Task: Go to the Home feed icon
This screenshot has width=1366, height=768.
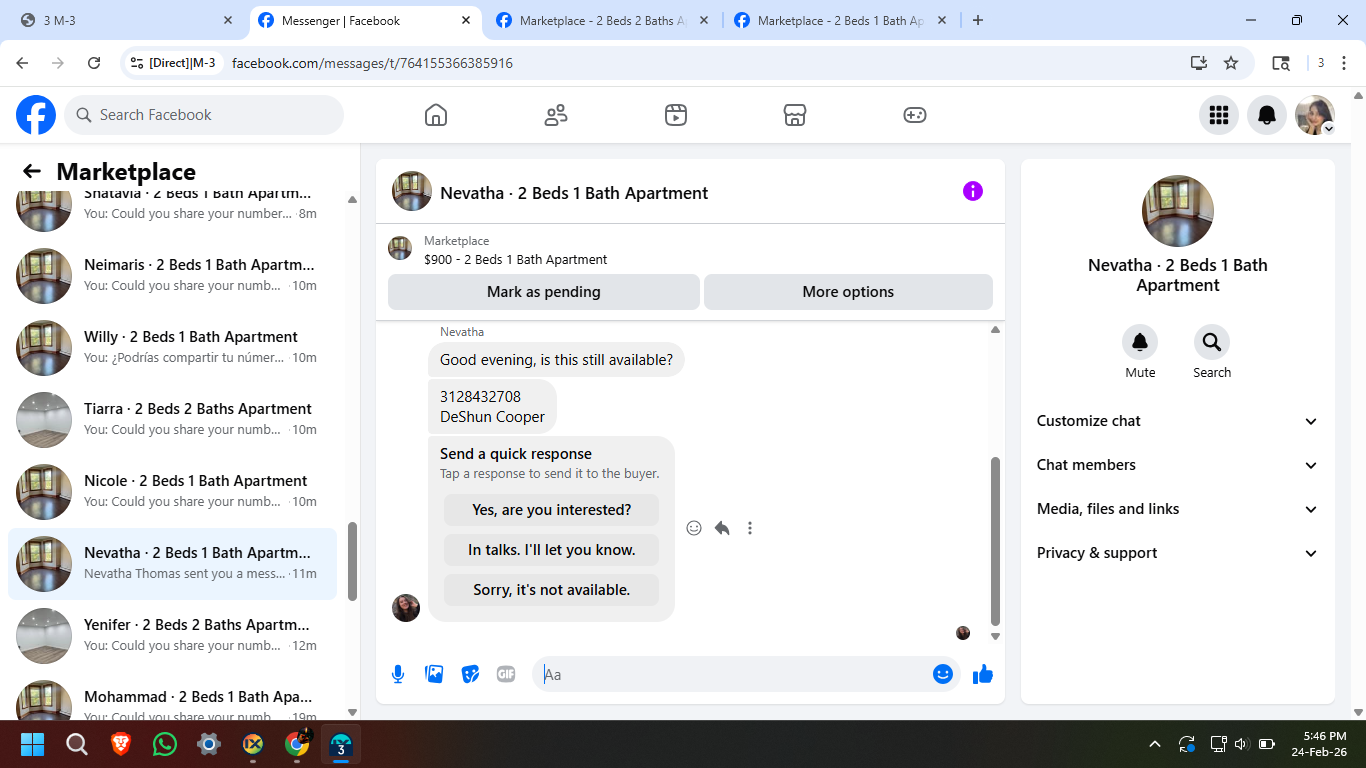Action: [x=436, y=115]
